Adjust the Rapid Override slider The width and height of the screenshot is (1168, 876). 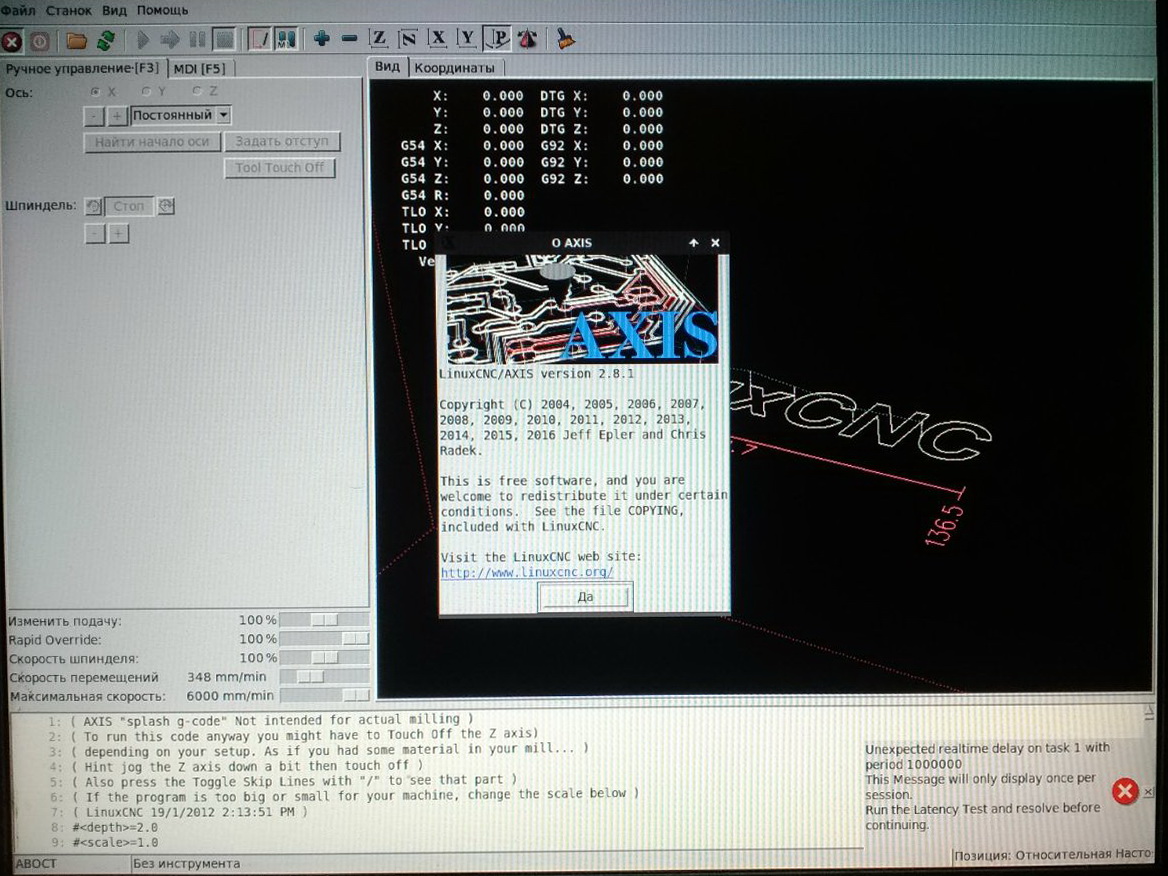pos(325,639)
